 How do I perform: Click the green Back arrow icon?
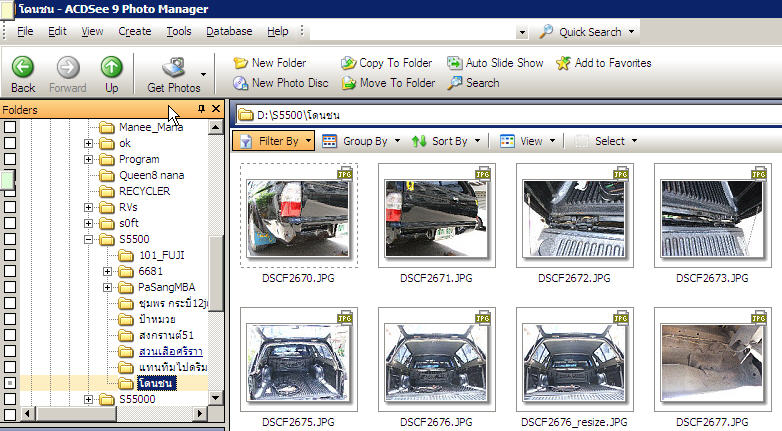[x=23, y=67]
